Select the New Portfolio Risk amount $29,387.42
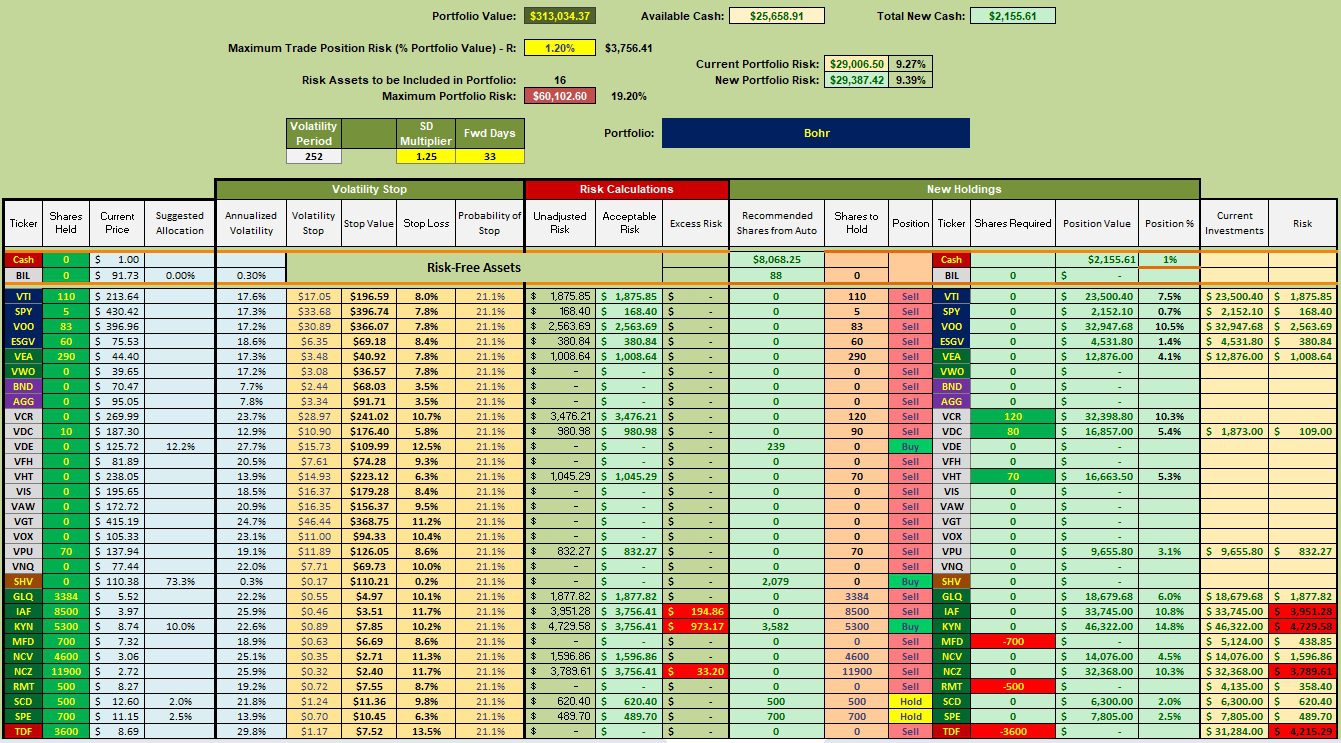This screenshot has height=743, width=1341. [856, 80]
